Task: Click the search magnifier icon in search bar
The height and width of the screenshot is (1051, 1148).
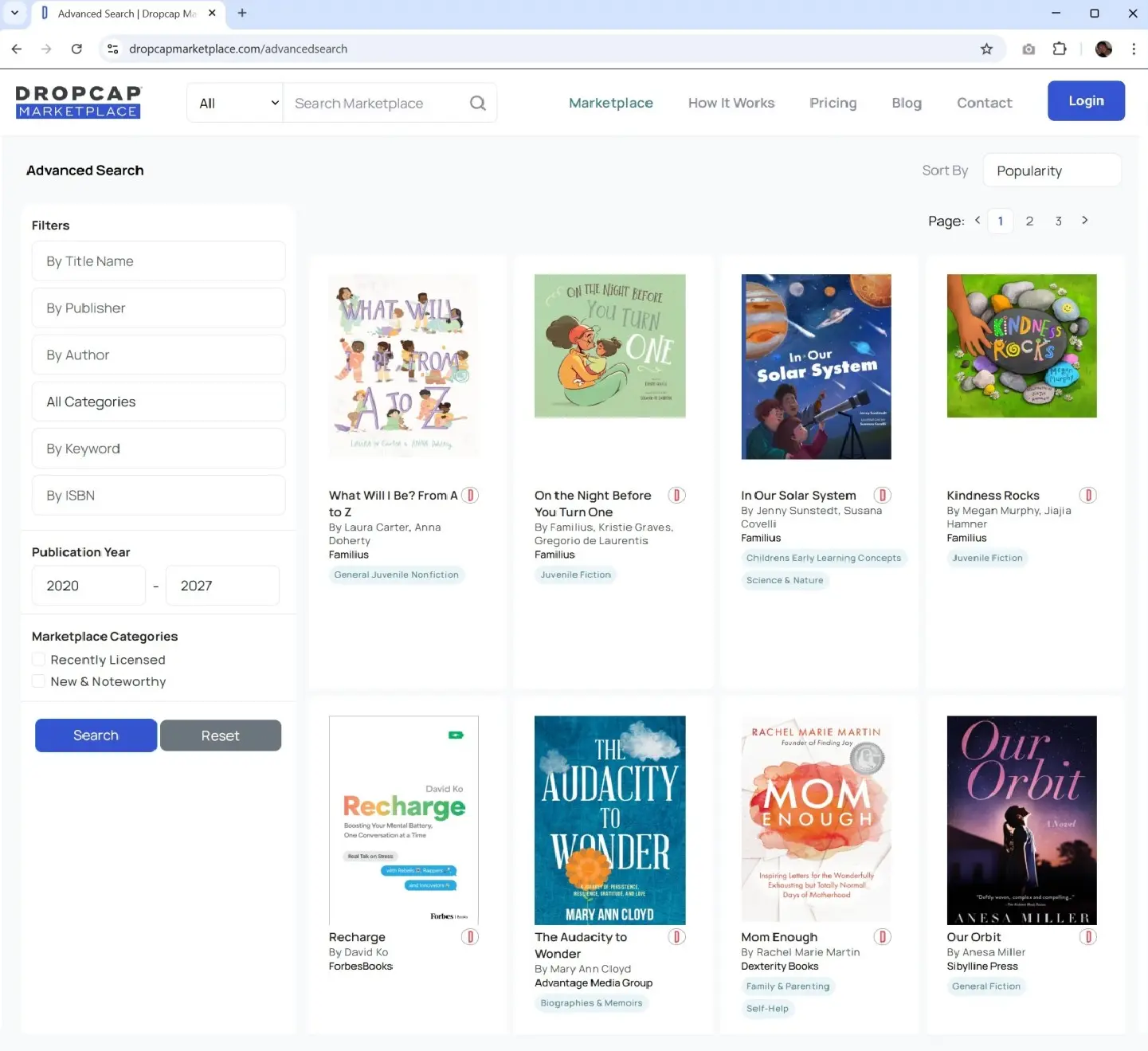Action: (x=477, y=103)
